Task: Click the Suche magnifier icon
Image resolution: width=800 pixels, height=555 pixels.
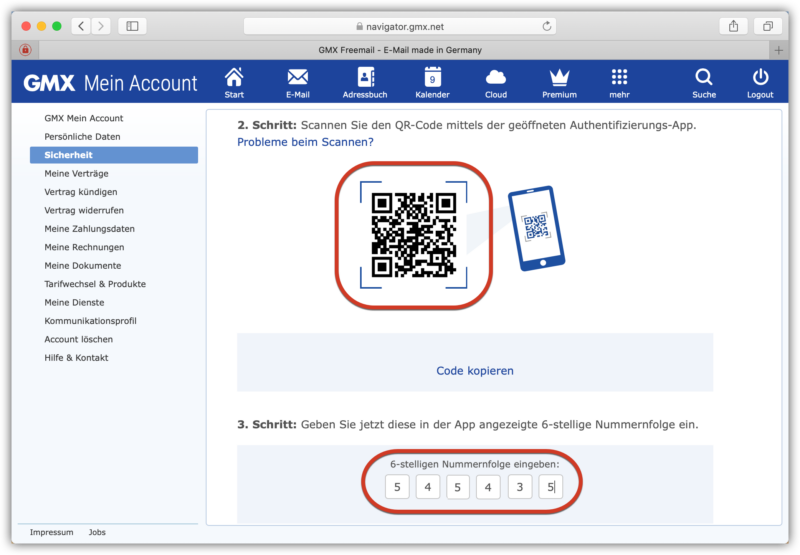Action: pos(704,78)
